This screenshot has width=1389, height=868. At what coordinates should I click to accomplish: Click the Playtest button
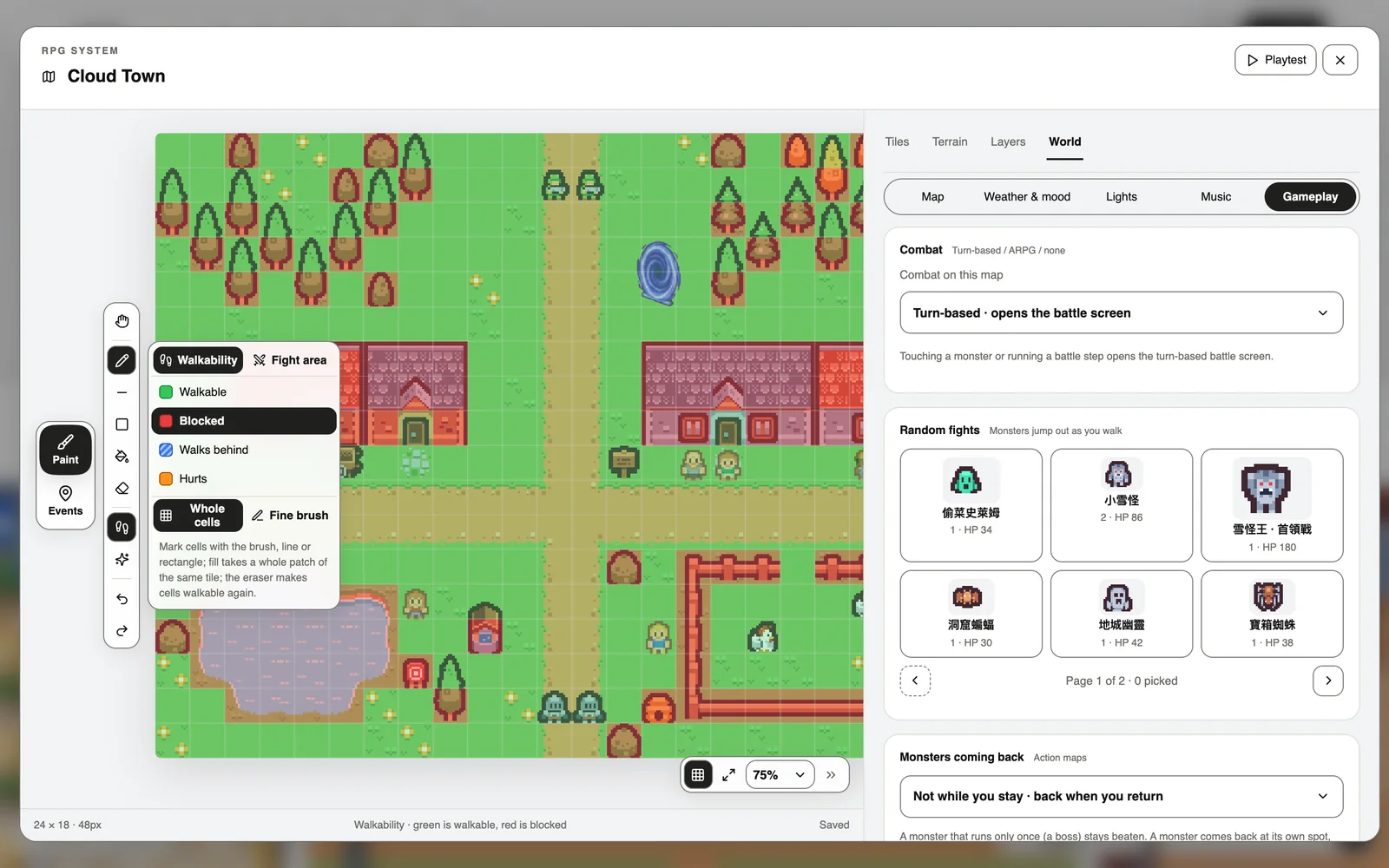pyautogui.click(x=1275, y=60)
